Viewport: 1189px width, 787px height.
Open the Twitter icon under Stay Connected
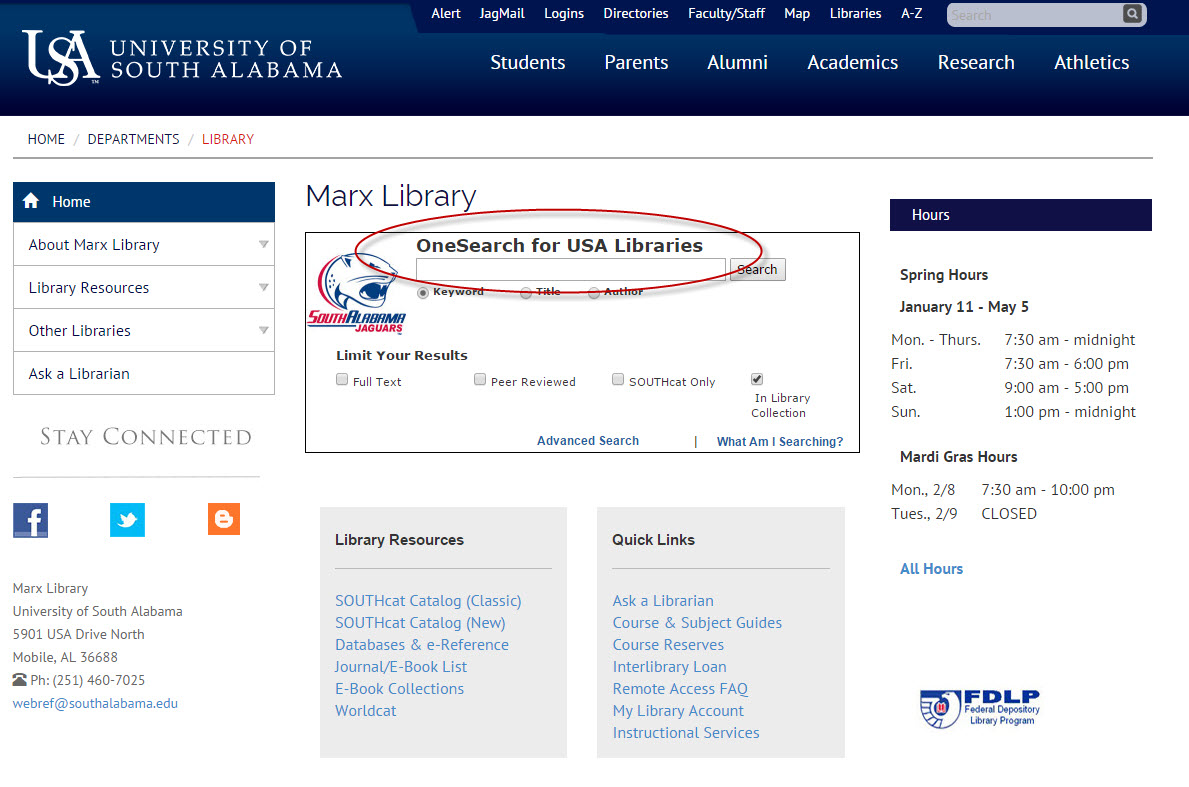tap(127, 520)
